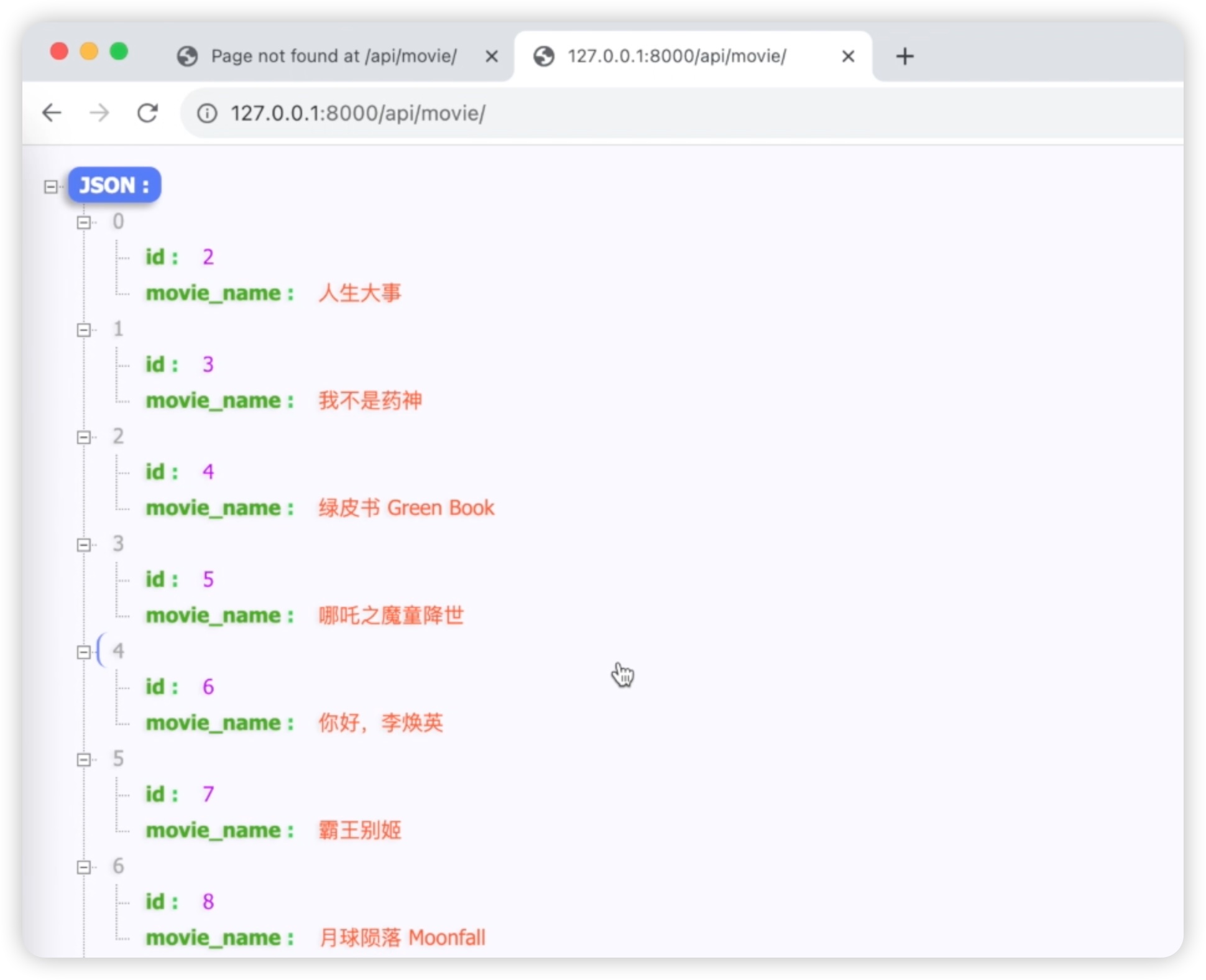Viewport: 1206px width, 980px height.
Task: Select movie name 哪吒之魔童降世
Action: [391, 616]
